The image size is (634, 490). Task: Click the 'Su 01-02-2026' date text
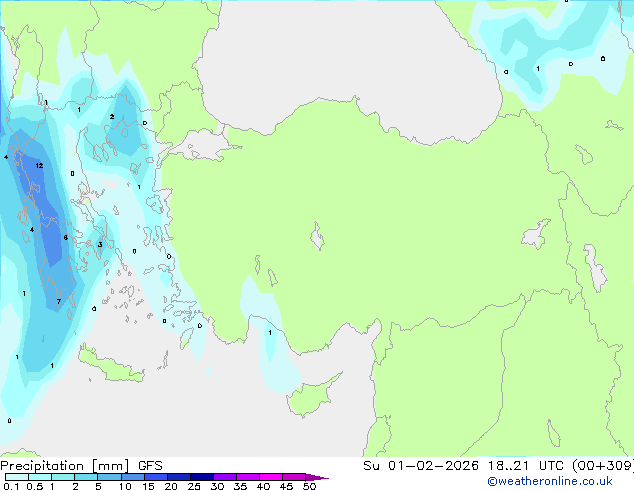pyautogui.click(x=421, y=466)
